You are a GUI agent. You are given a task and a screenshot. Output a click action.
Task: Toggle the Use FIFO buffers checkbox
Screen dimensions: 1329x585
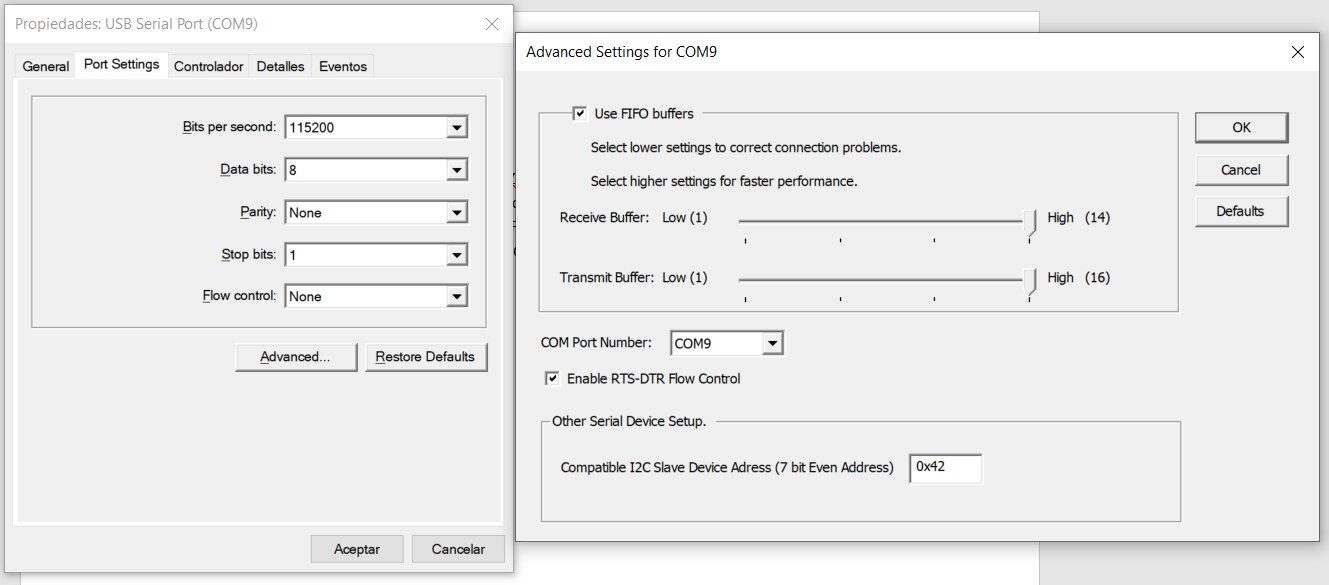(x=579, y=114)
